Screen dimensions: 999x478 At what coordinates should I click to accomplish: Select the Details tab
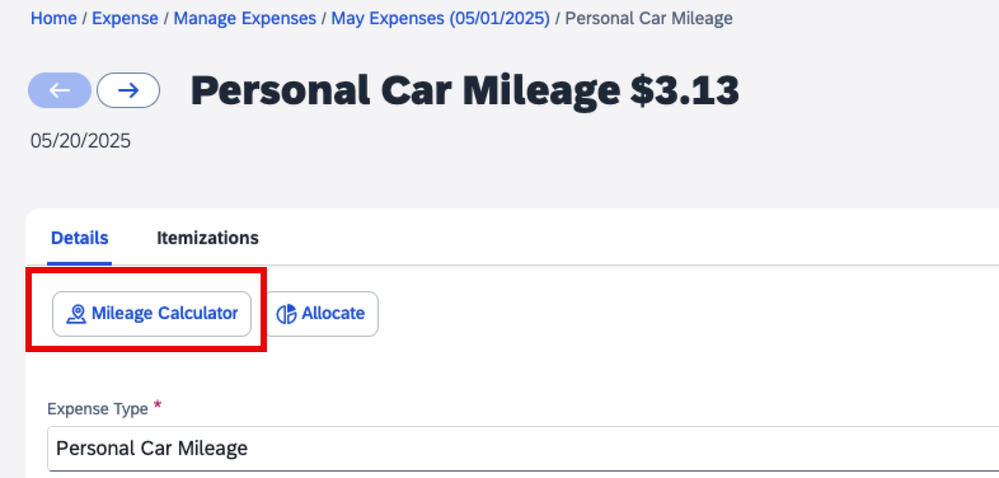pos(80,238)
